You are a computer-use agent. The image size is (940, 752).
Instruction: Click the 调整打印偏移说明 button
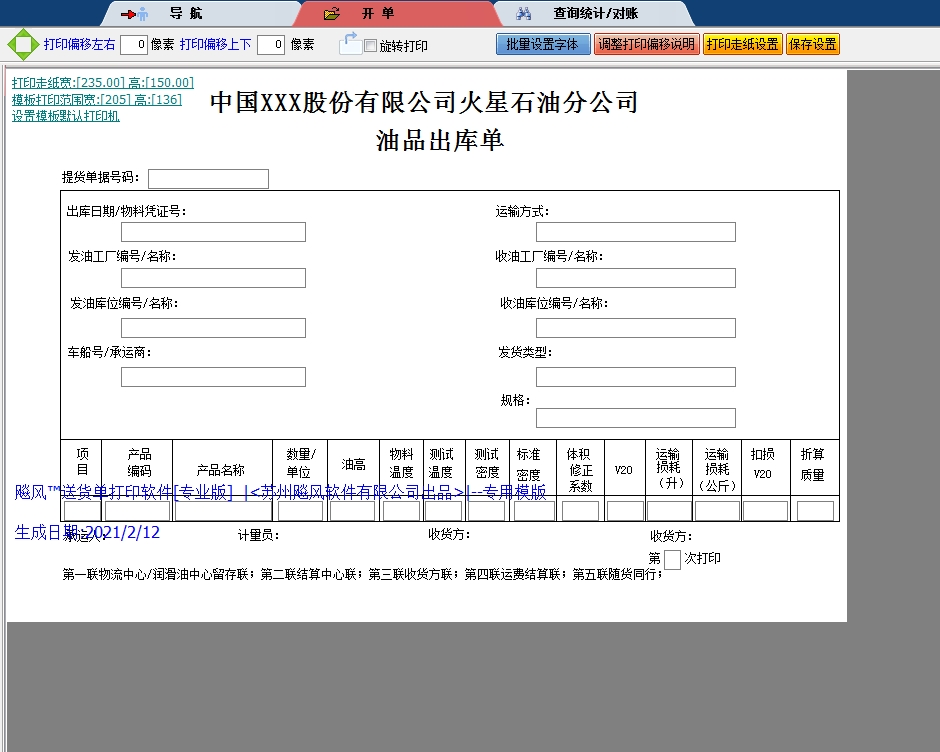[x=646, y=45]
